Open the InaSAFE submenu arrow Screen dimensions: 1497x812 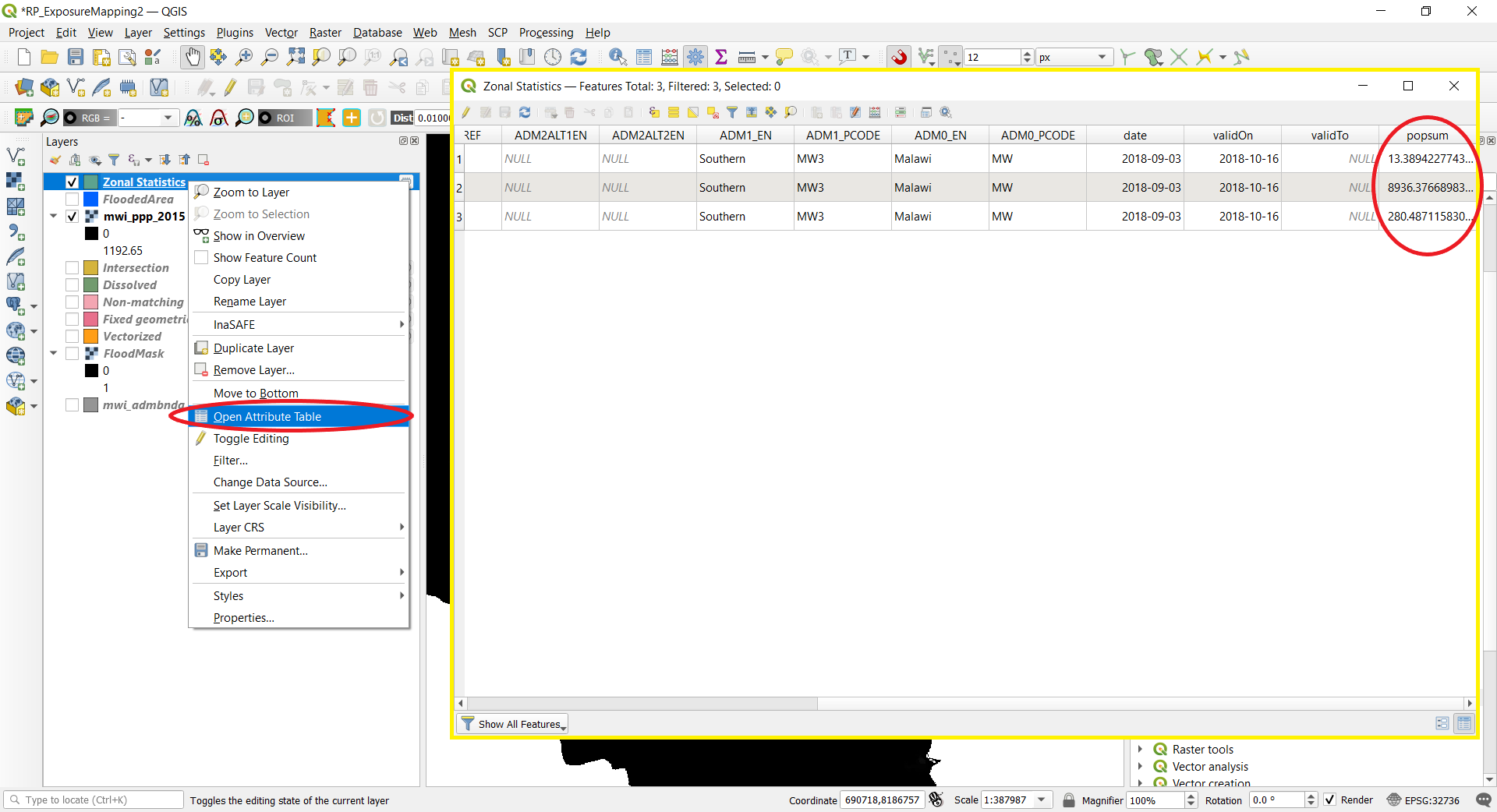pyautogui.click(x=401, y=324)
